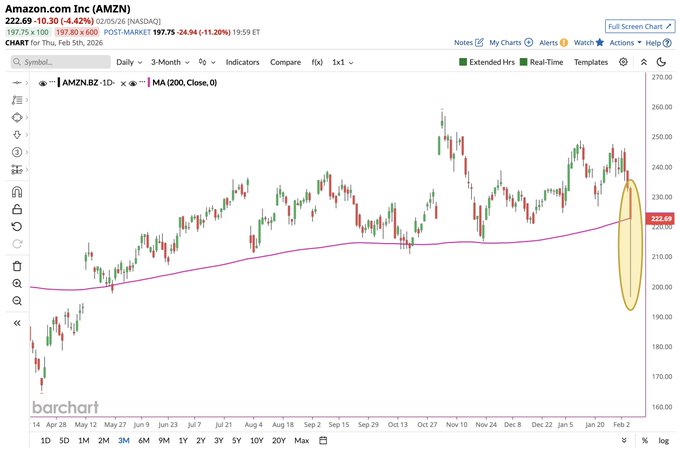
Task: Toggle percent scale mode
Action: point(645,440)
